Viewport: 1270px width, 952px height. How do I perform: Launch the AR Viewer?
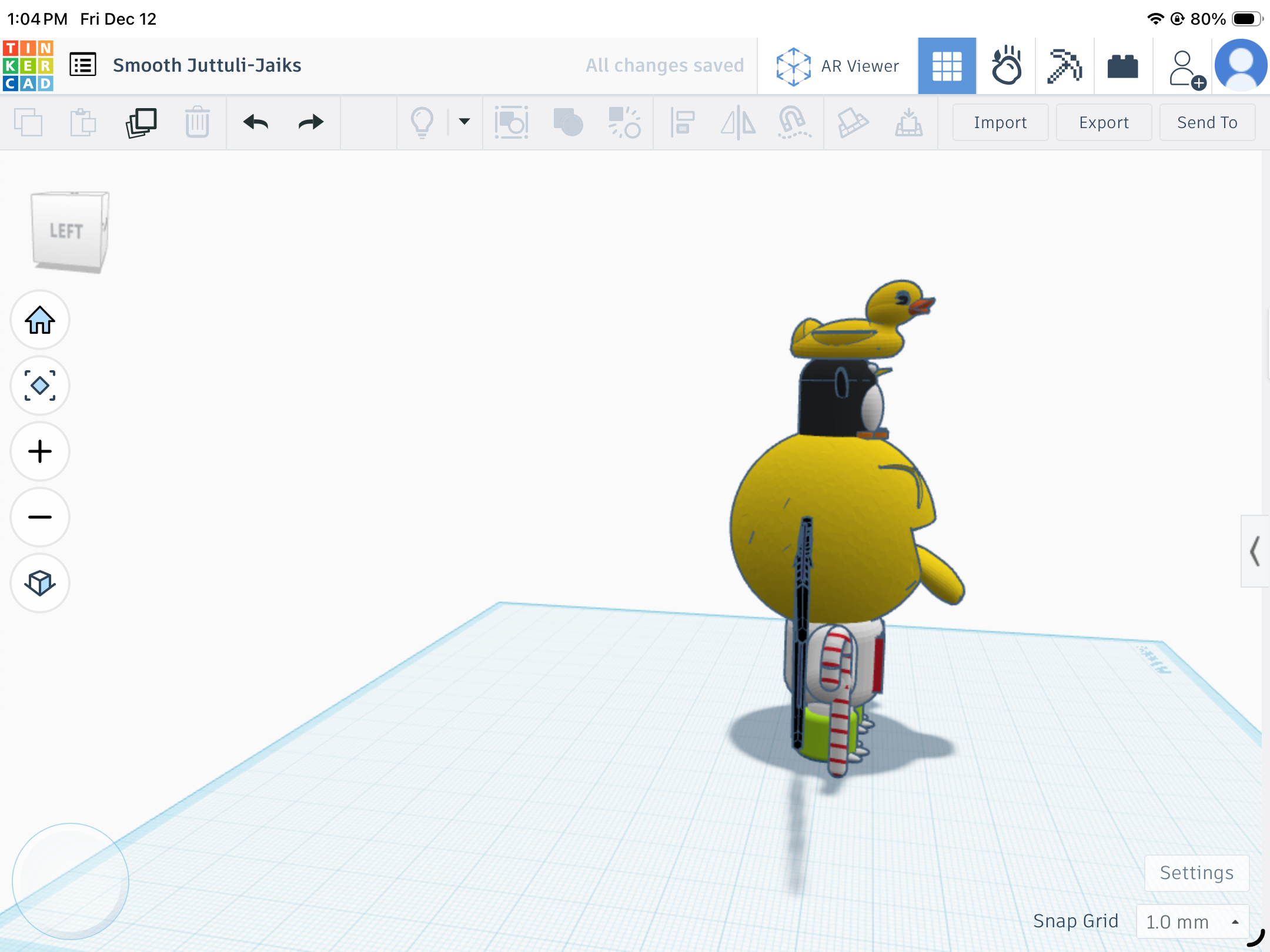[837, 66]
